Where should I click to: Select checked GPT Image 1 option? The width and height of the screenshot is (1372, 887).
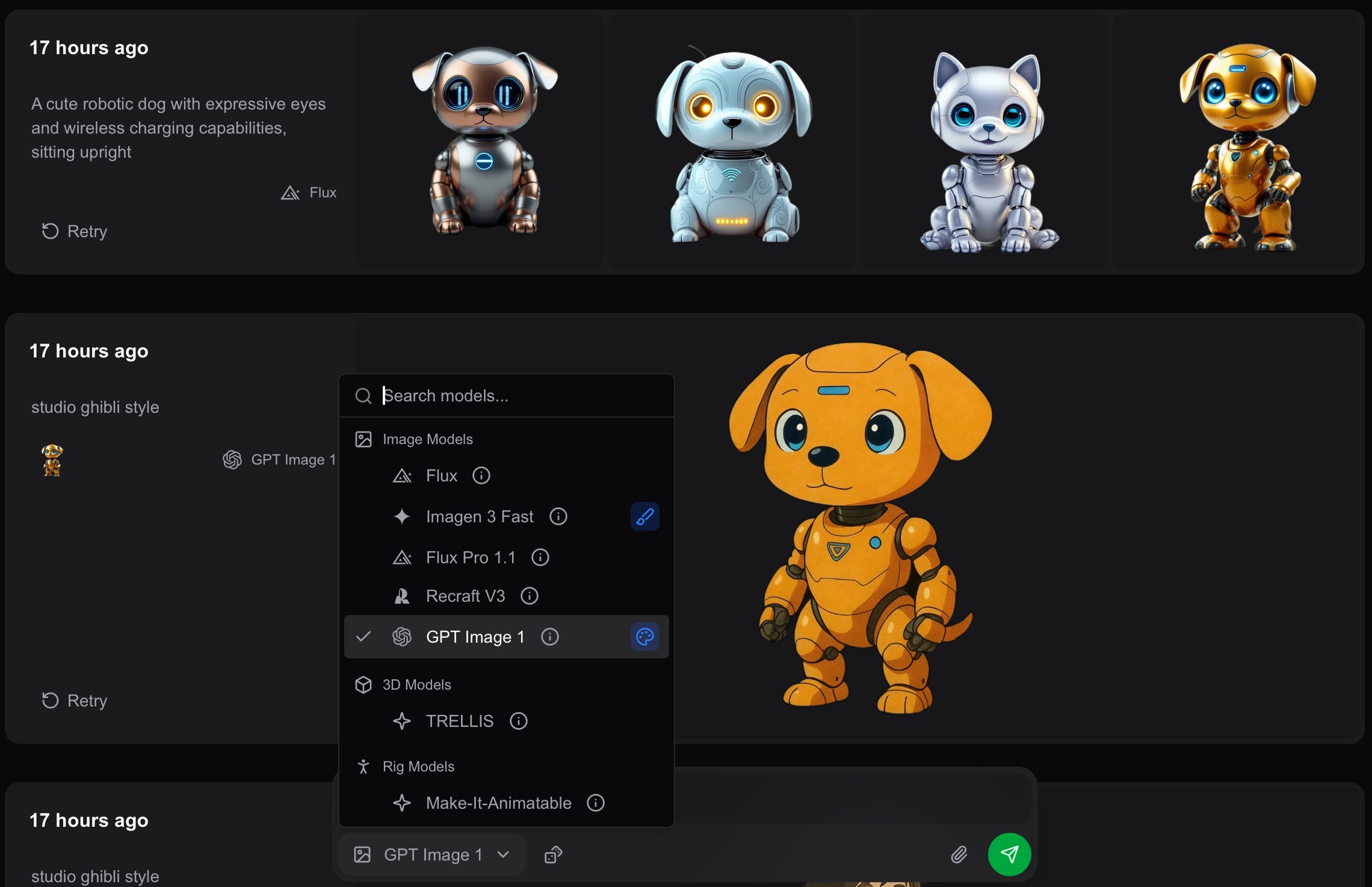point(474,637)
